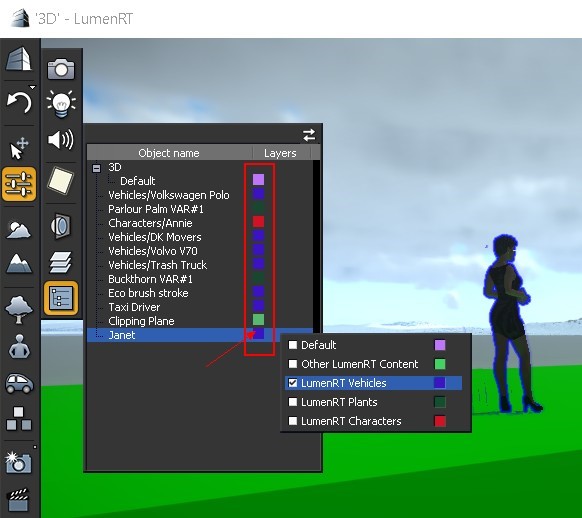This screenshot has height=518, width=582.
Task: Click the clapperboard movie icon
Action: (18, 499)
